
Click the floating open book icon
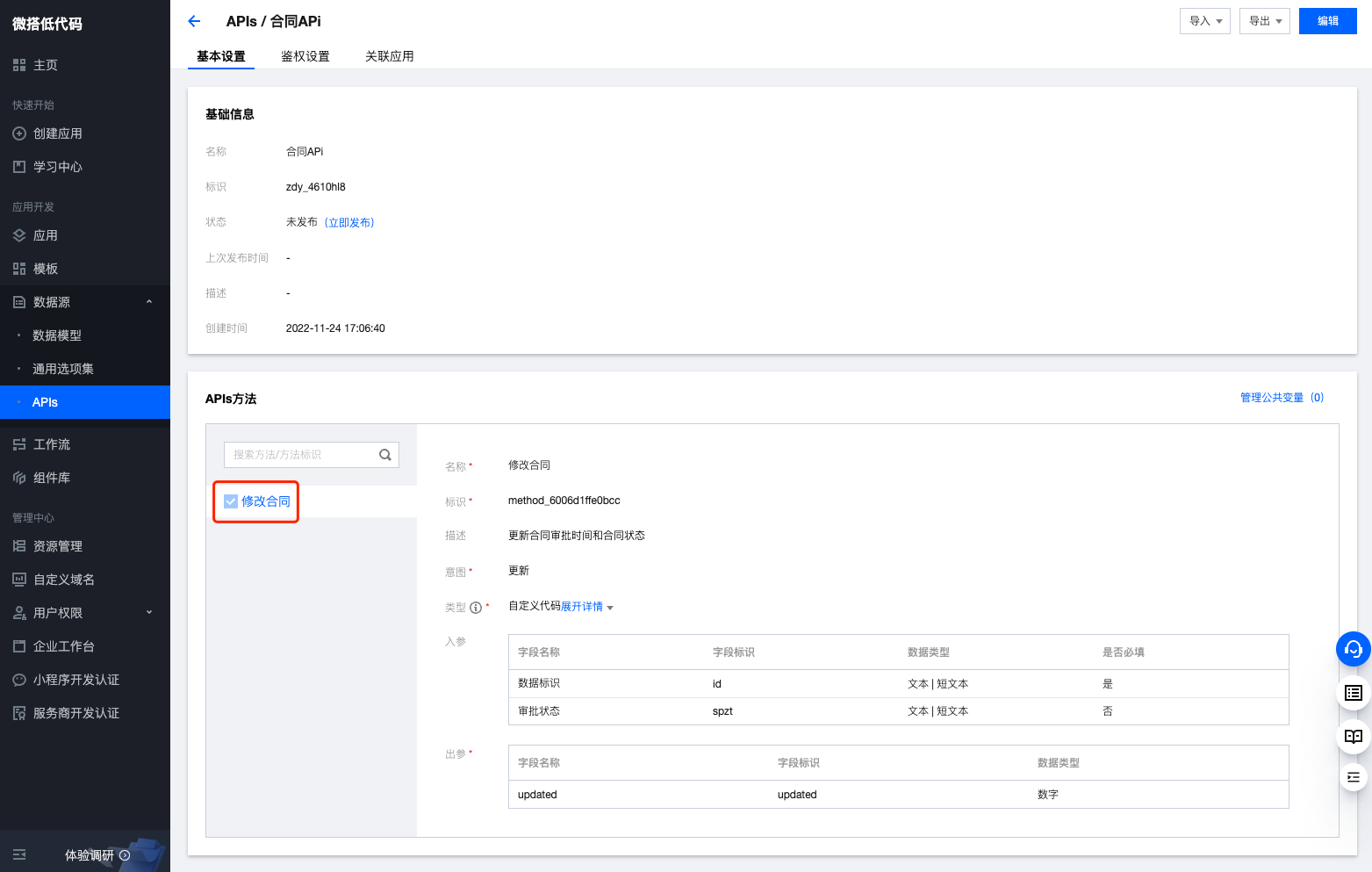click(1354, 736)
